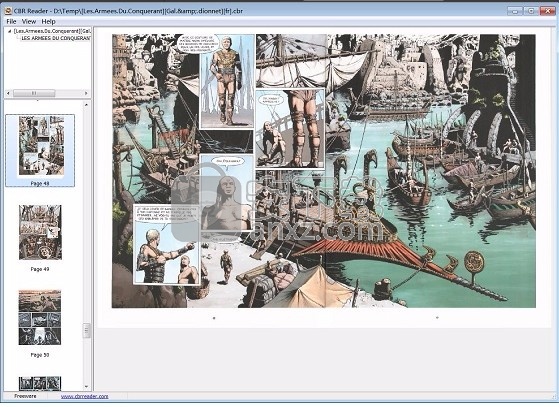Click the thumbnail list up scroll arrow
The height and width of the screenshot is (407, 559).
(x=86, y=105)
